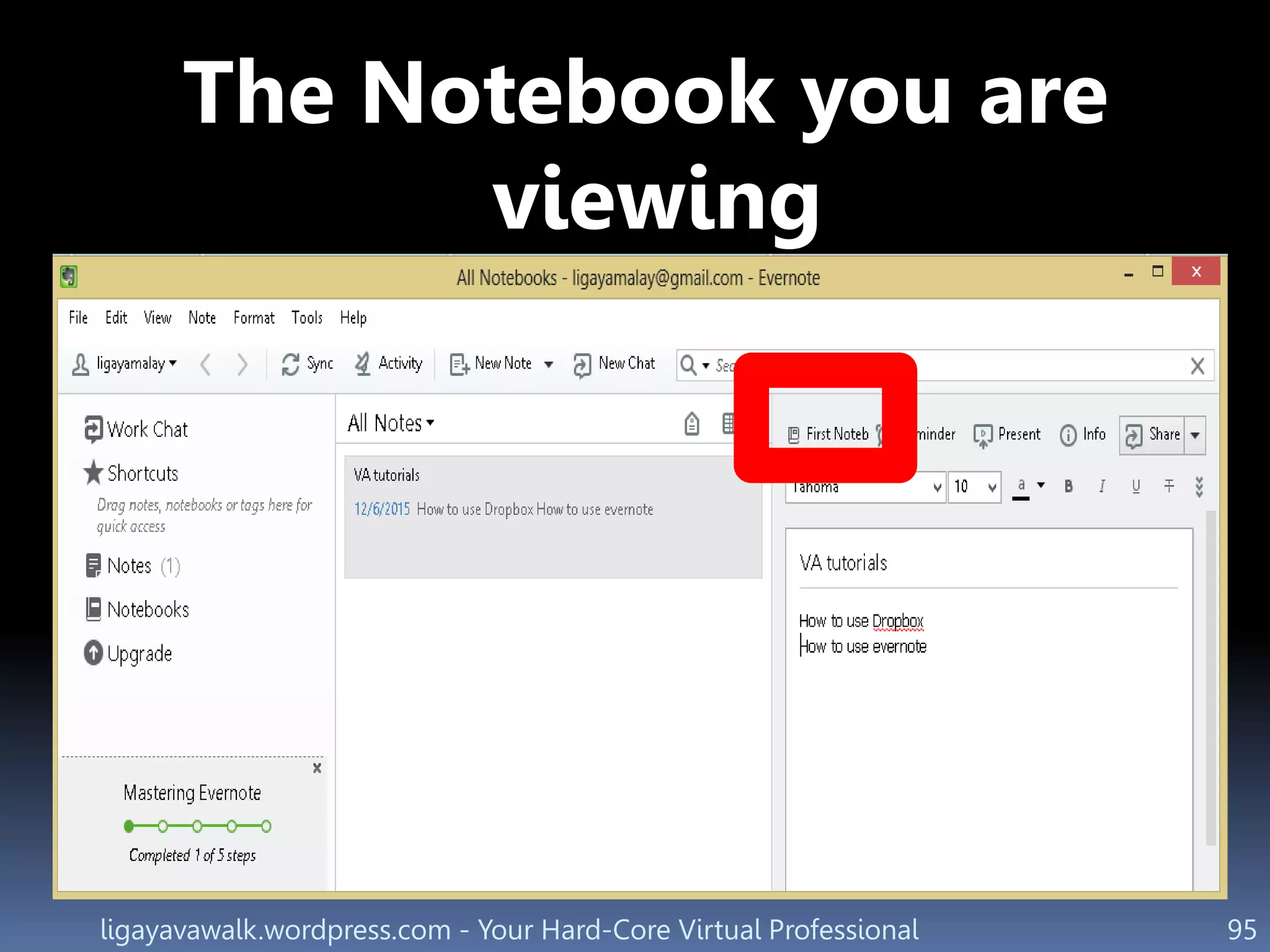The width and height of the screenshot is (1270, 952).
Task: Click the Share button
Action: point(1153,434)
